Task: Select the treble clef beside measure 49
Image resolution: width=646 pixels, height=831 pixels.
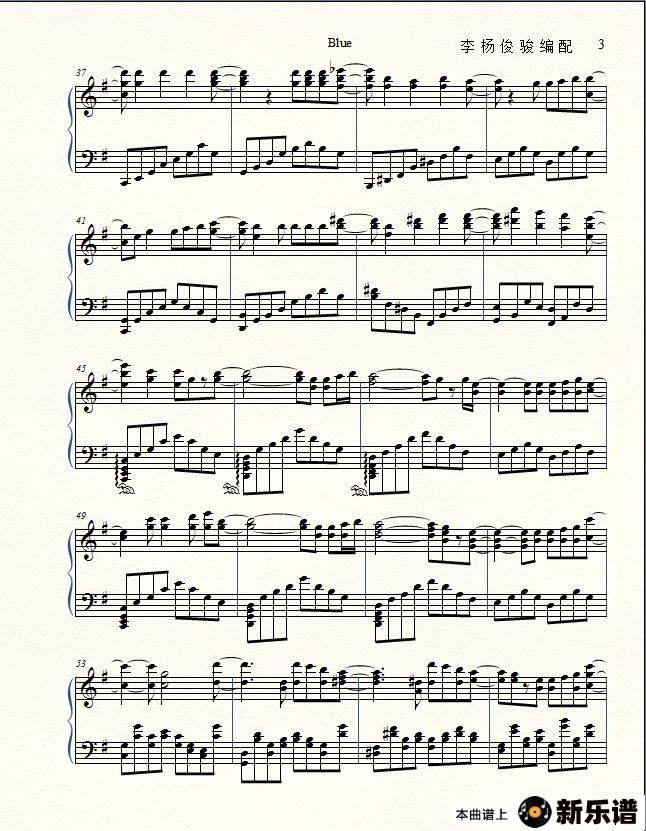Action: pyautogui.click(x=87, y=540)
